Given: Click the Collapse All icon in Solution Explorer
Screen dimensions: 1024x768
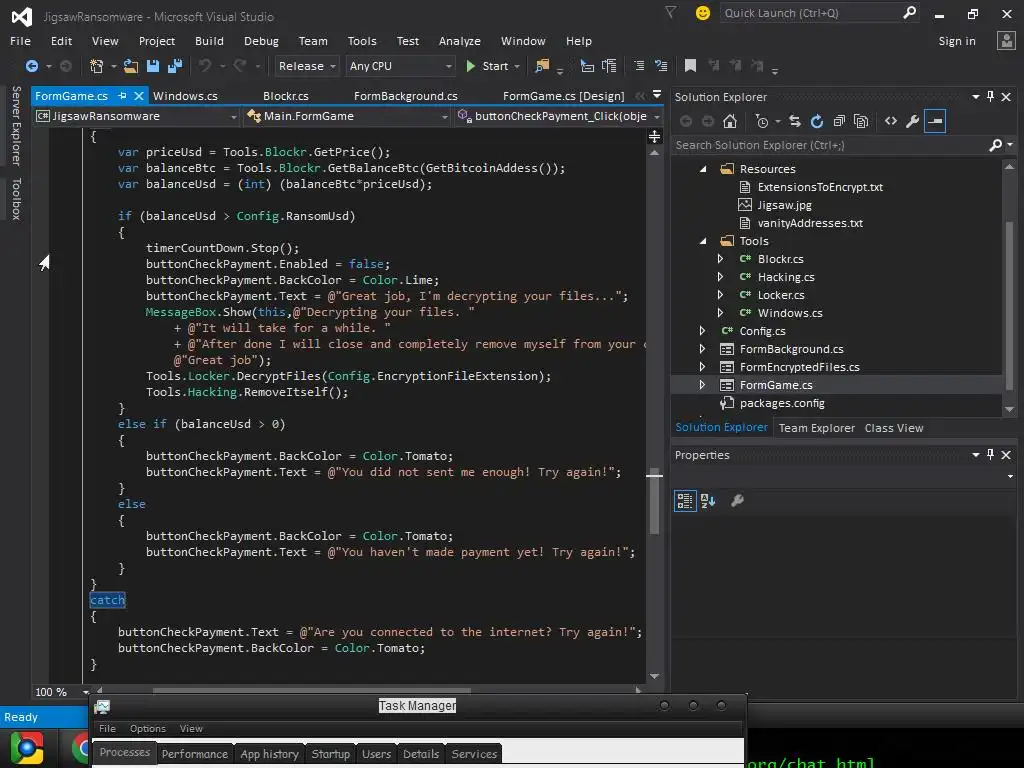Looking at the screenshot, I should 839,121.
